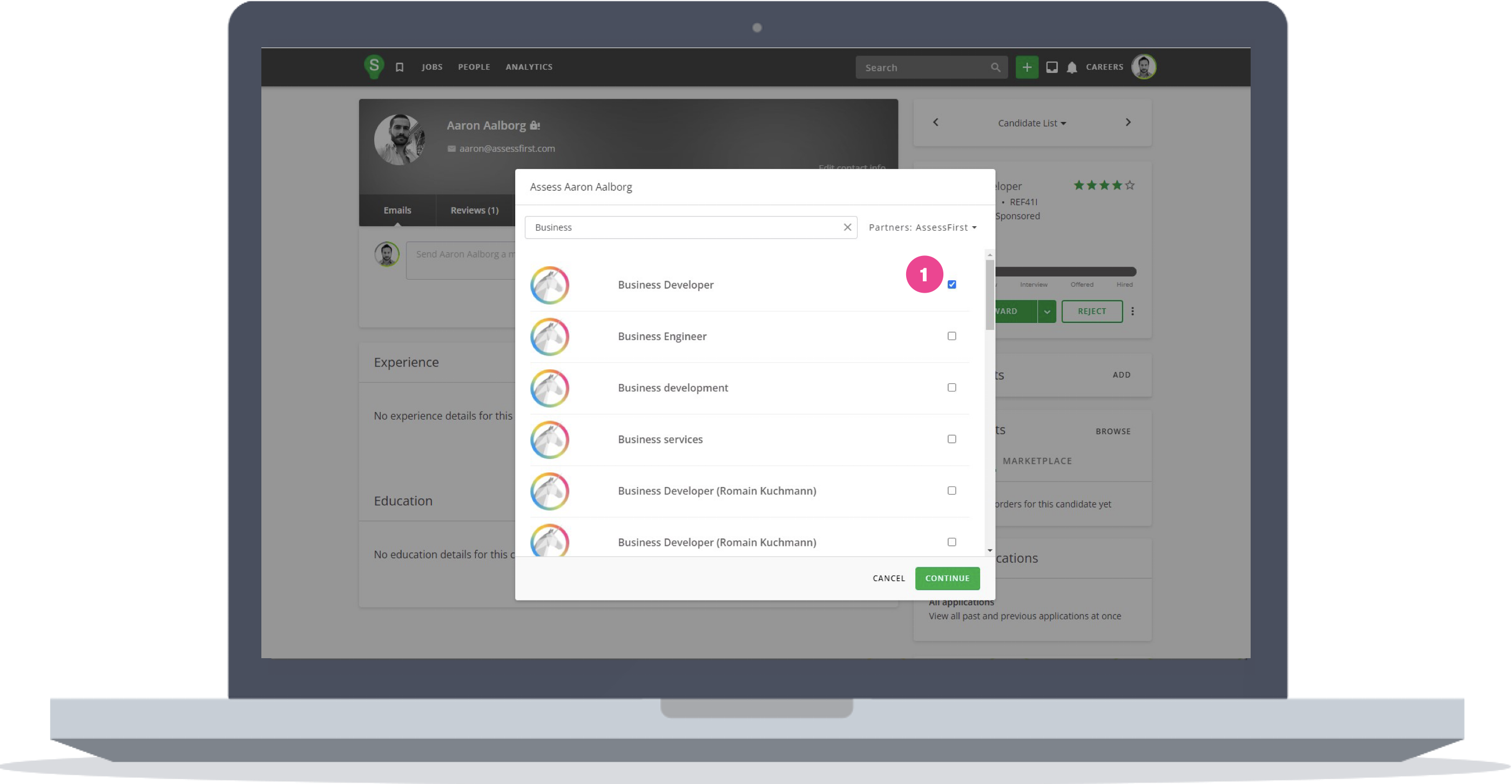Click the SmartRecruiters green logo icon
Screen dimensions: 1512x784
pos(374,66)
